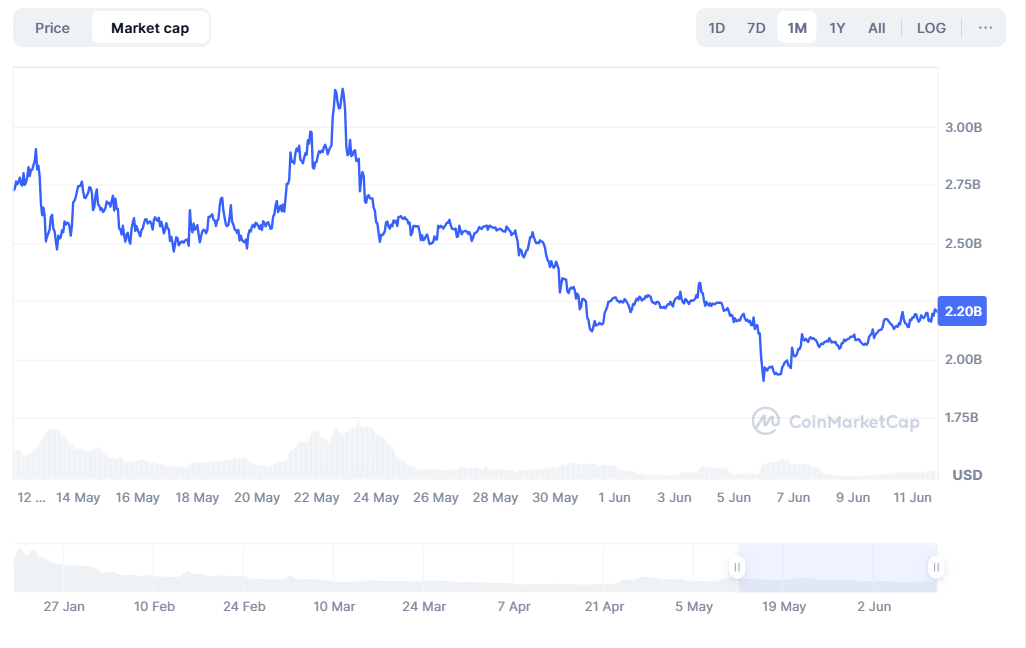Set chart range to 1D
Viewport: 1026px width, 648px height.
point(716,28)
